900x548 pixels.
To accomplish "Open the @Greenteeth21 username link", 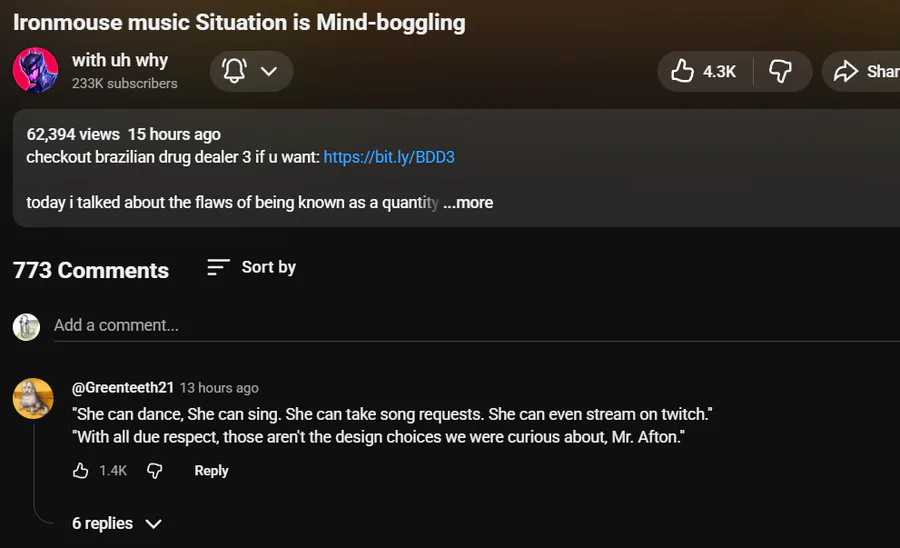I will [x=123, y=388].
